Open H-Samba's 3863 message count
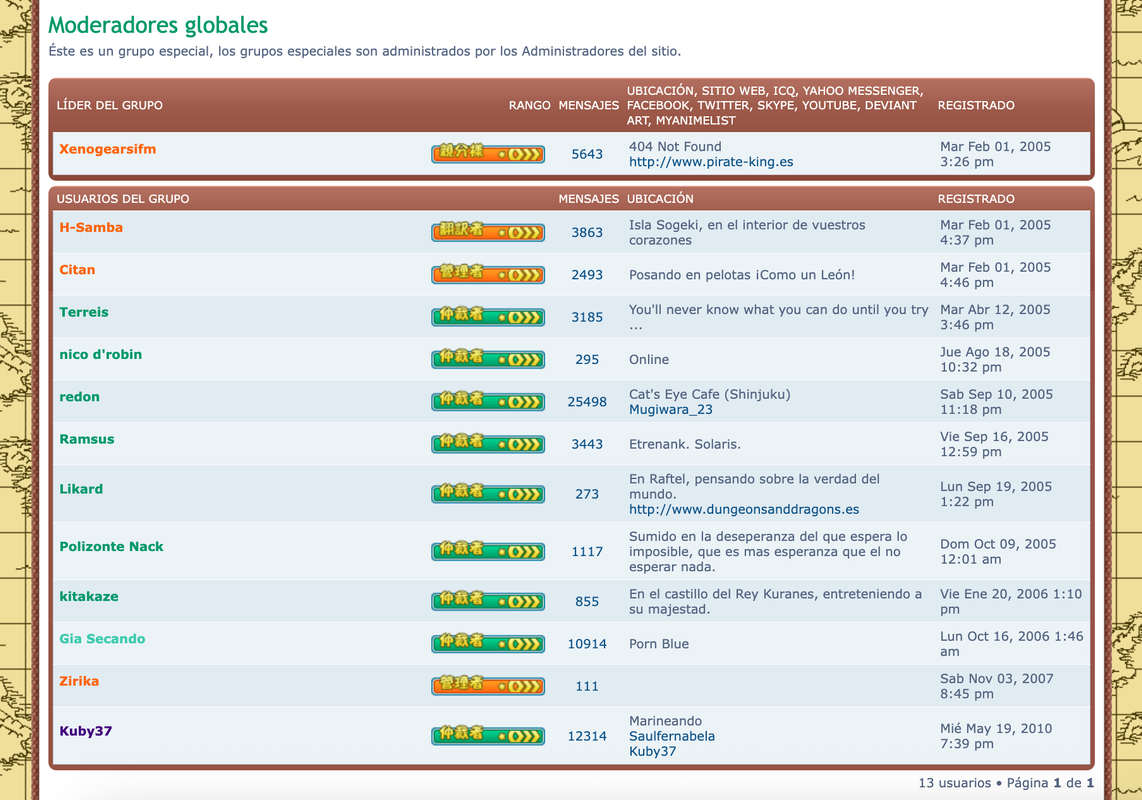This screenshot has height=800, width=1142. pyautogui.click(x=587, y=232)
